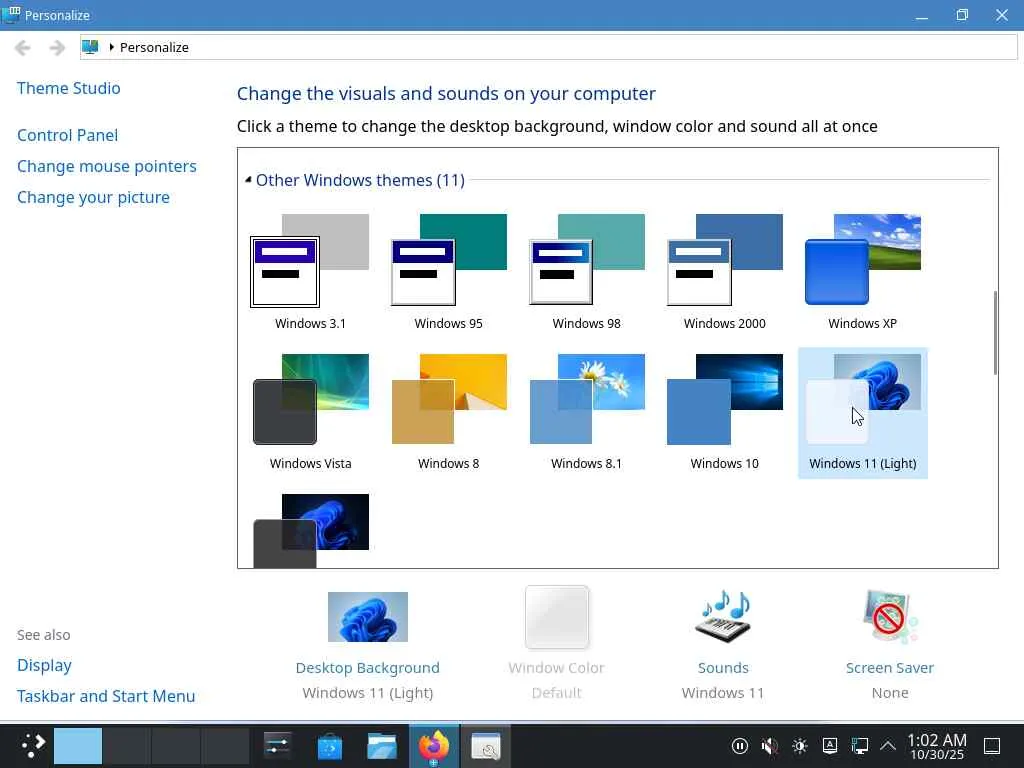Choose the Windows 8 theme
The width and height of the screenshot is (1024, 768).
click(449, 413)
